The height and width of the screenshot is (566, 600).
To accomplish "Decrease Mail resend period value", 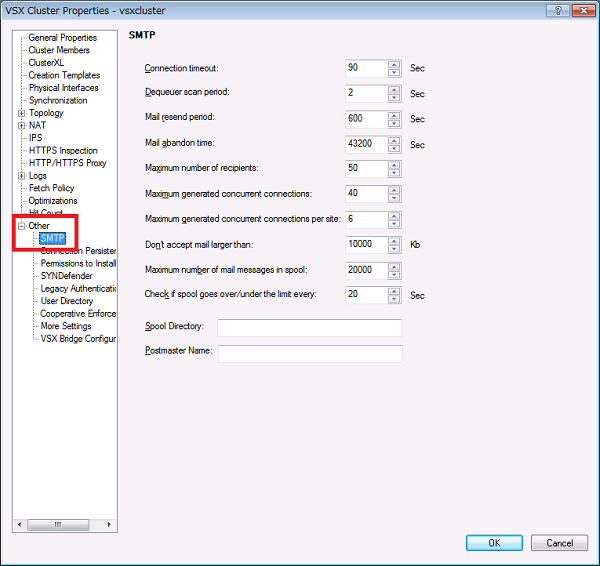I will pyautogui.click(x=394, y=123).
